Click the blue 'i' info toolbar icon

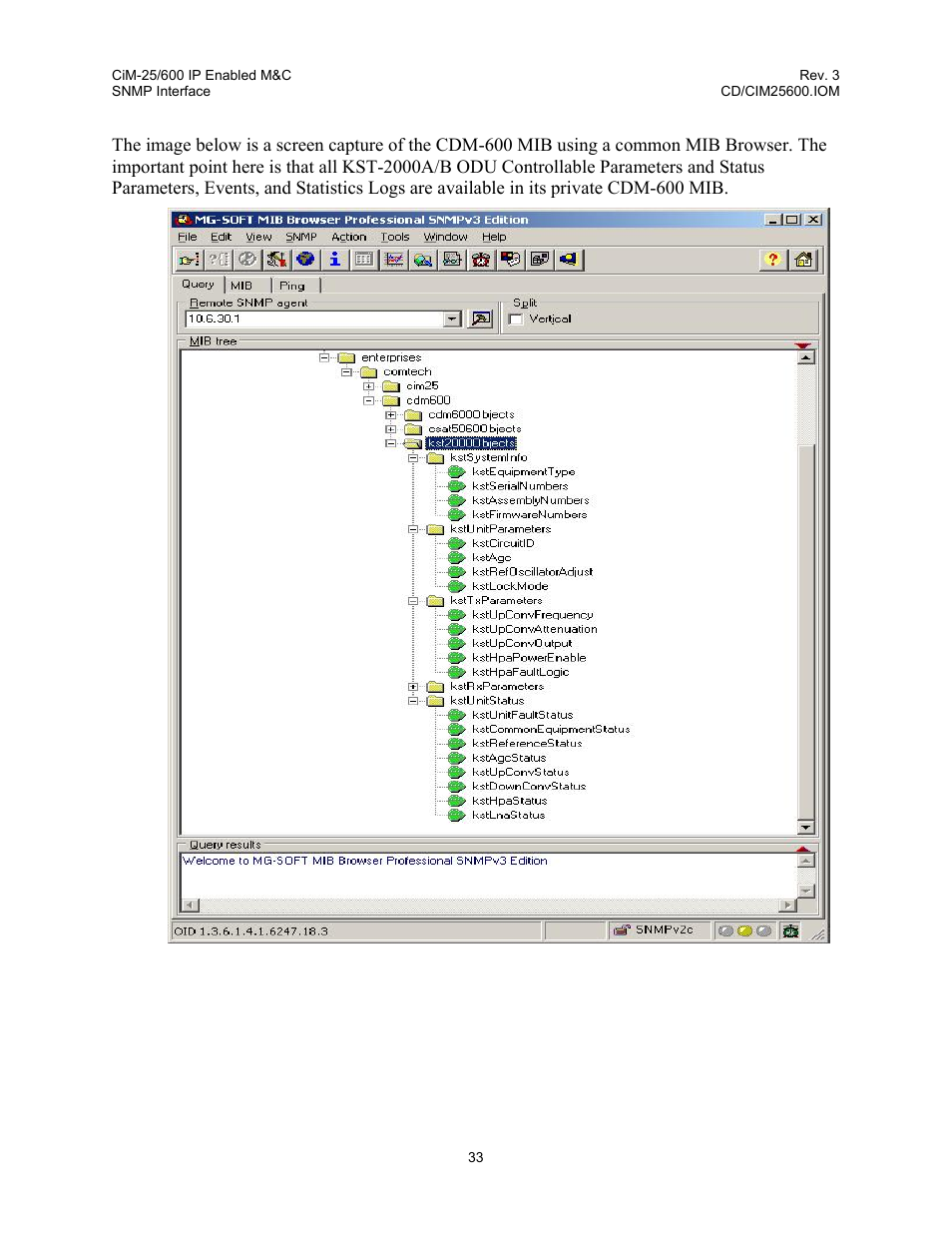pos(334,260)
